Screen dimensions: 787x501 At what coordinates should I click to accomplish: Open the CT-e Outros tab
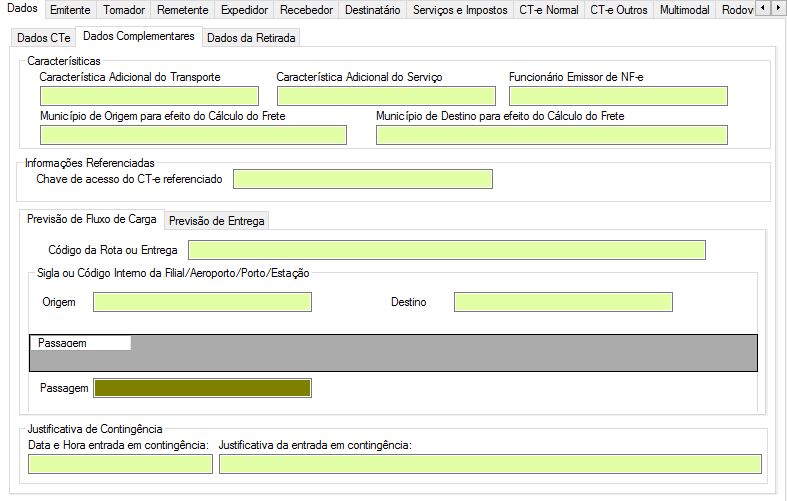coord(619,10)
